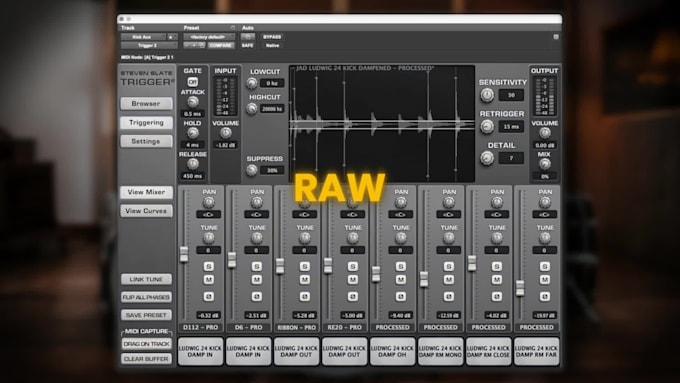The height and width of the screenshot is (383, 680).
Task: Click the Tune knob on D6 - PRO channel
Action: point(257,237)
